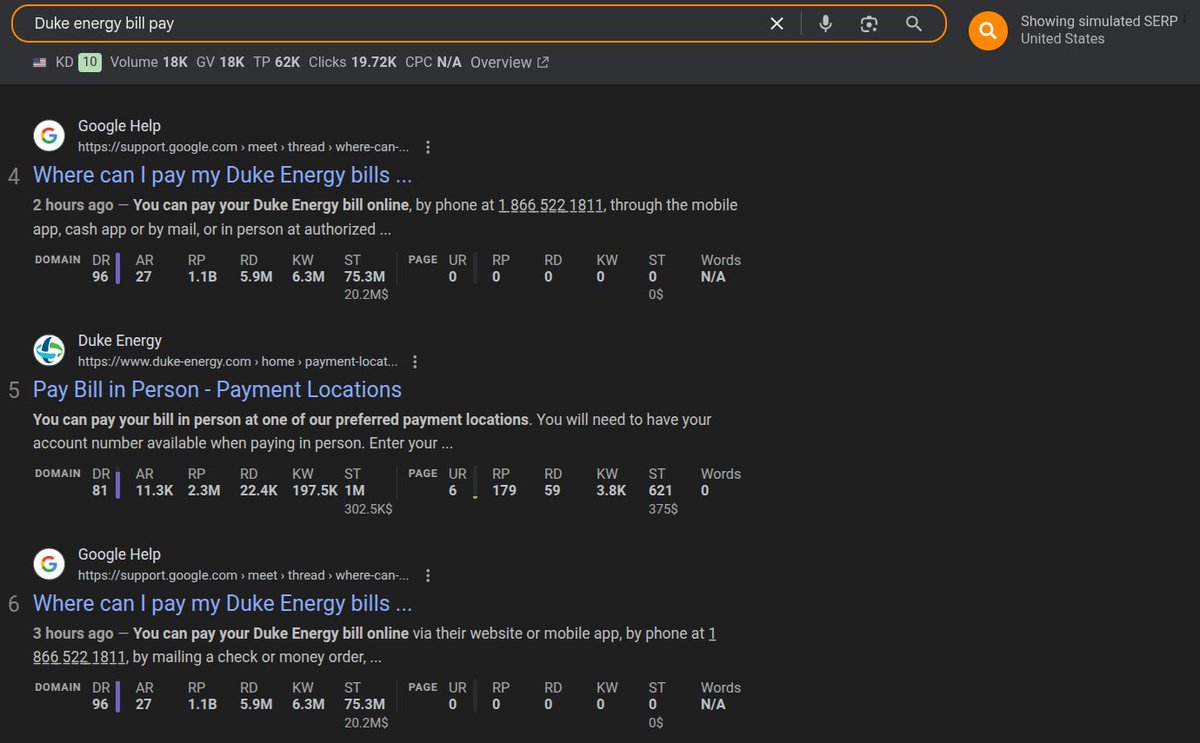The height and width of the screenshot is (743, 1200).
Task: Click the DR 81 value for Duke Energy
Action: [100, 491]
